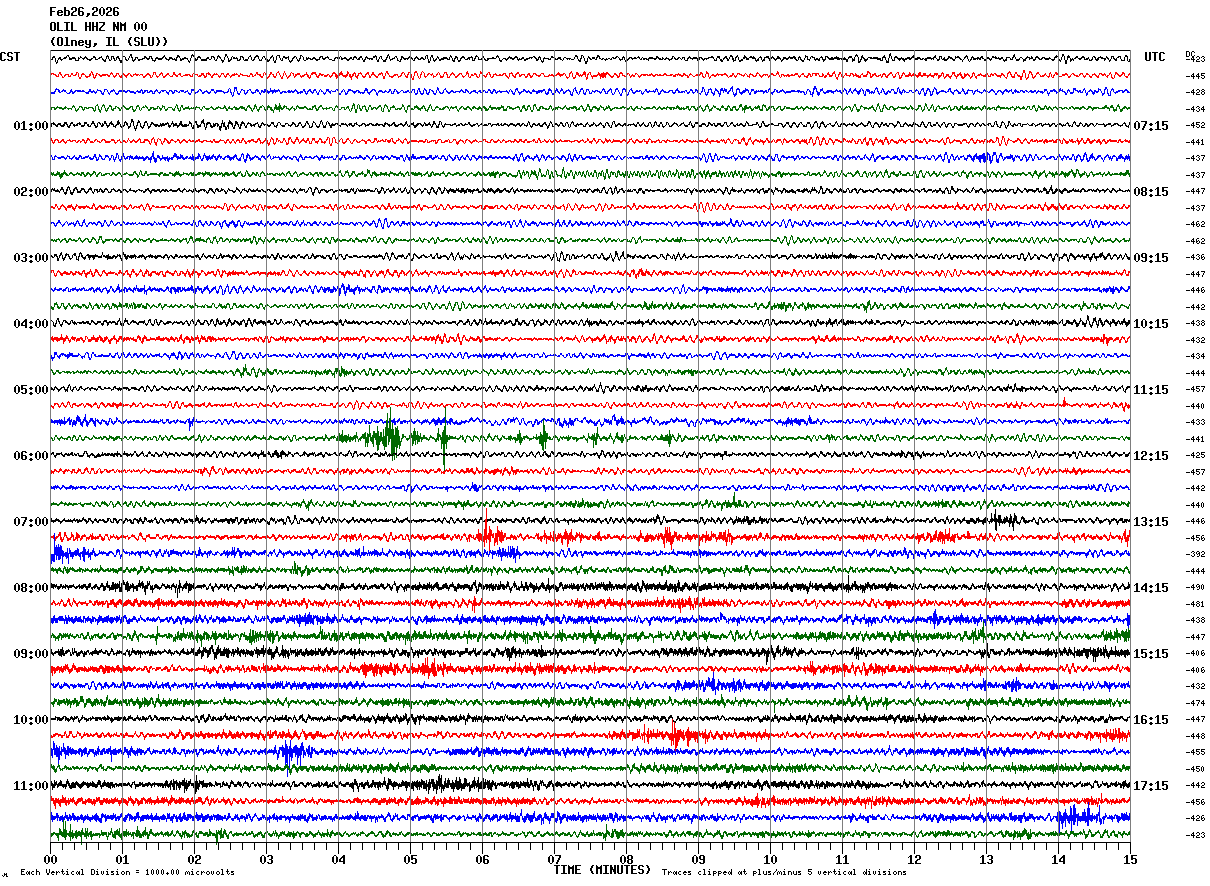Screen dimensions: 1210x886
Task: Click the 11:00 CST time label
Action: point(31,786)
